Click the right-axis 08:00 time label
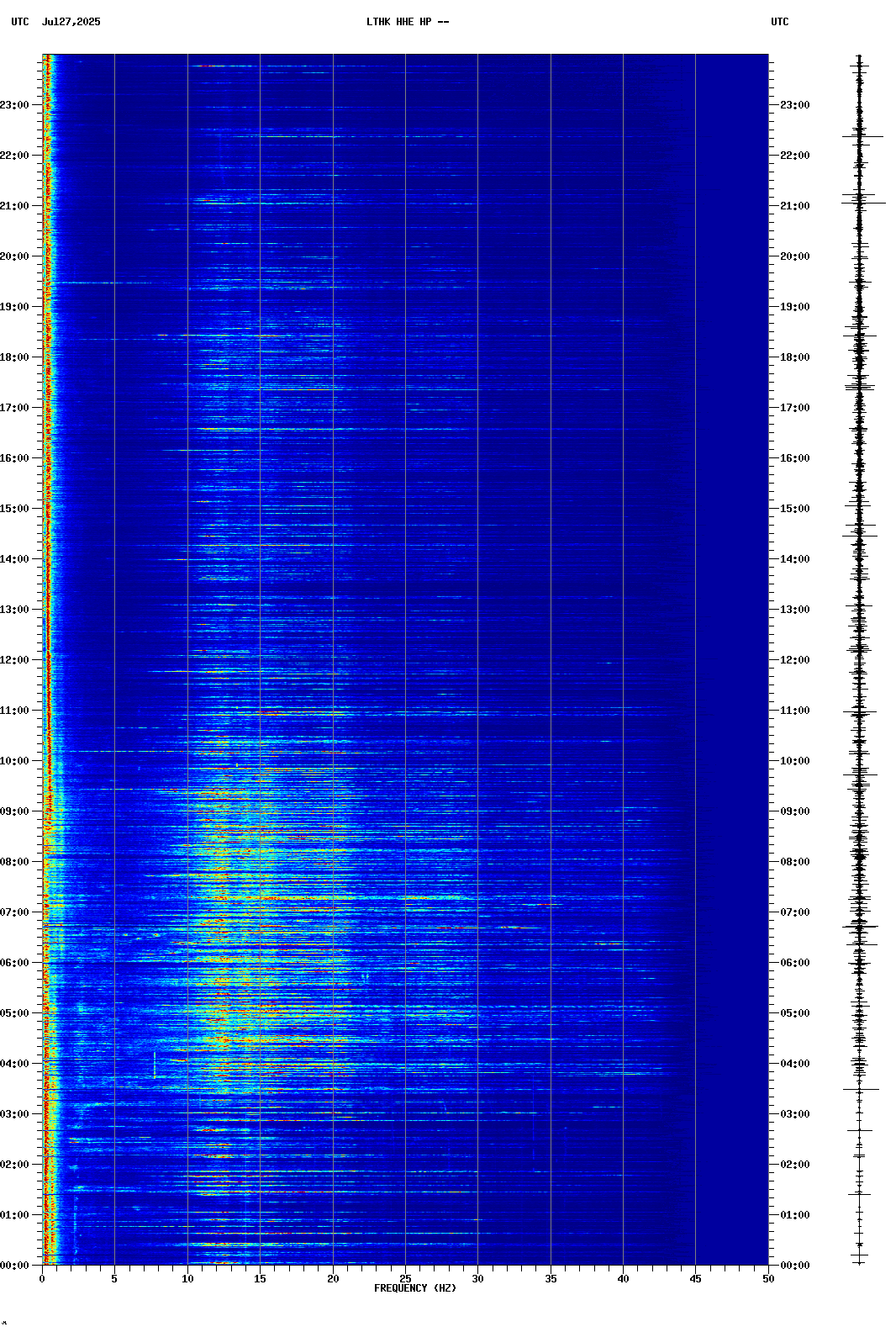The width and height of the screenshot is (896, 1332). click(795, 862)
